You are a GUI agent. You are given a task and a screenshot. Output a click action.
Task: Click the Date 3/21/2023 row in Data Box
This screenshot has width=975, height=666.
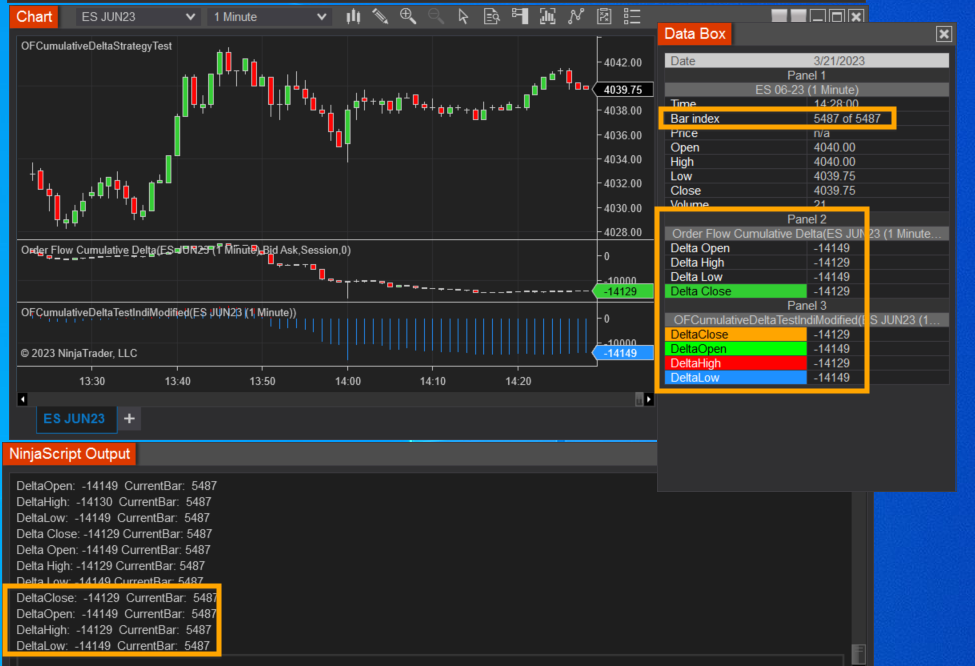click(x=807, y=61)
